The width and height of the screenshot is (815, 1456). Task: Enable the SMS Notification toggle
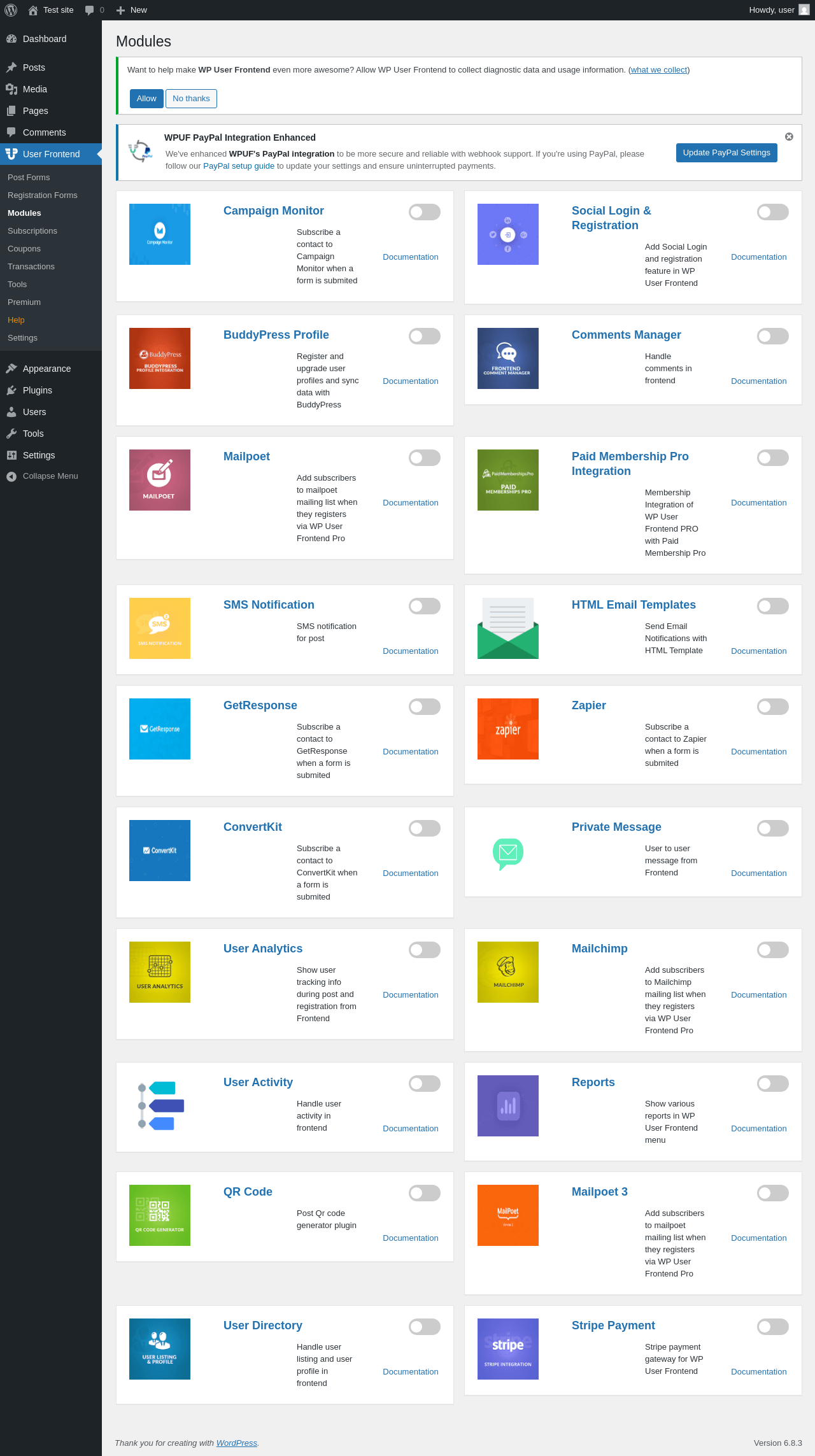(425, 606)
